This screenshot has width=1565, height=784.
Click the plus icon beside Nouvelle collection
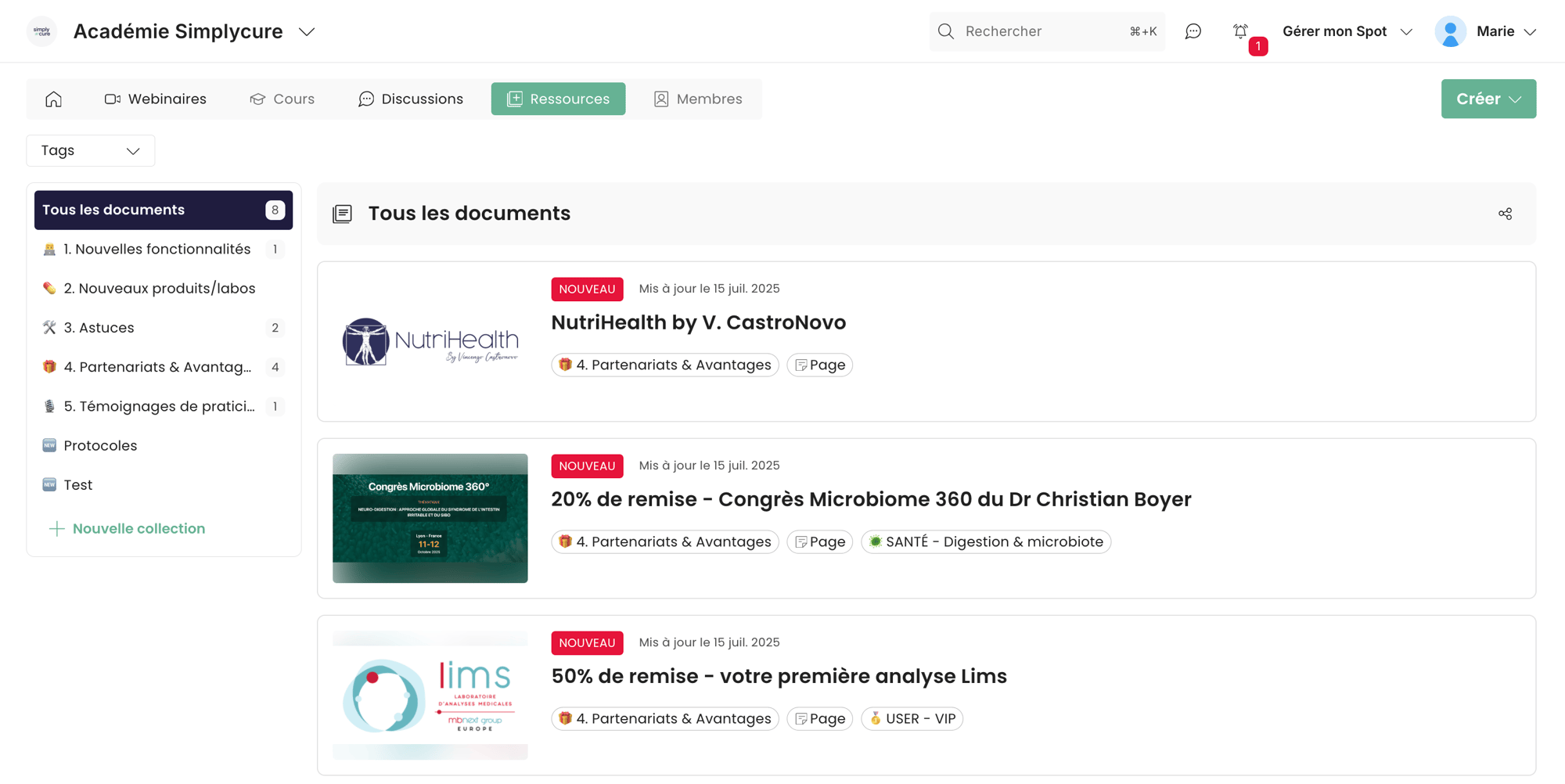[x=56, y=529]
